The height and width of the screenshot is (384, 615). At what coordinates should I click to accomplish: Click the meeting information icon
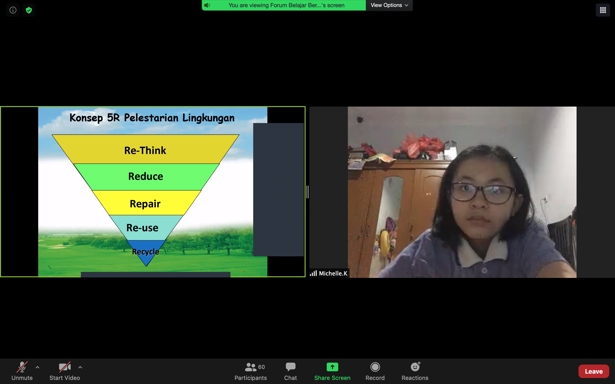pos(13,10)
